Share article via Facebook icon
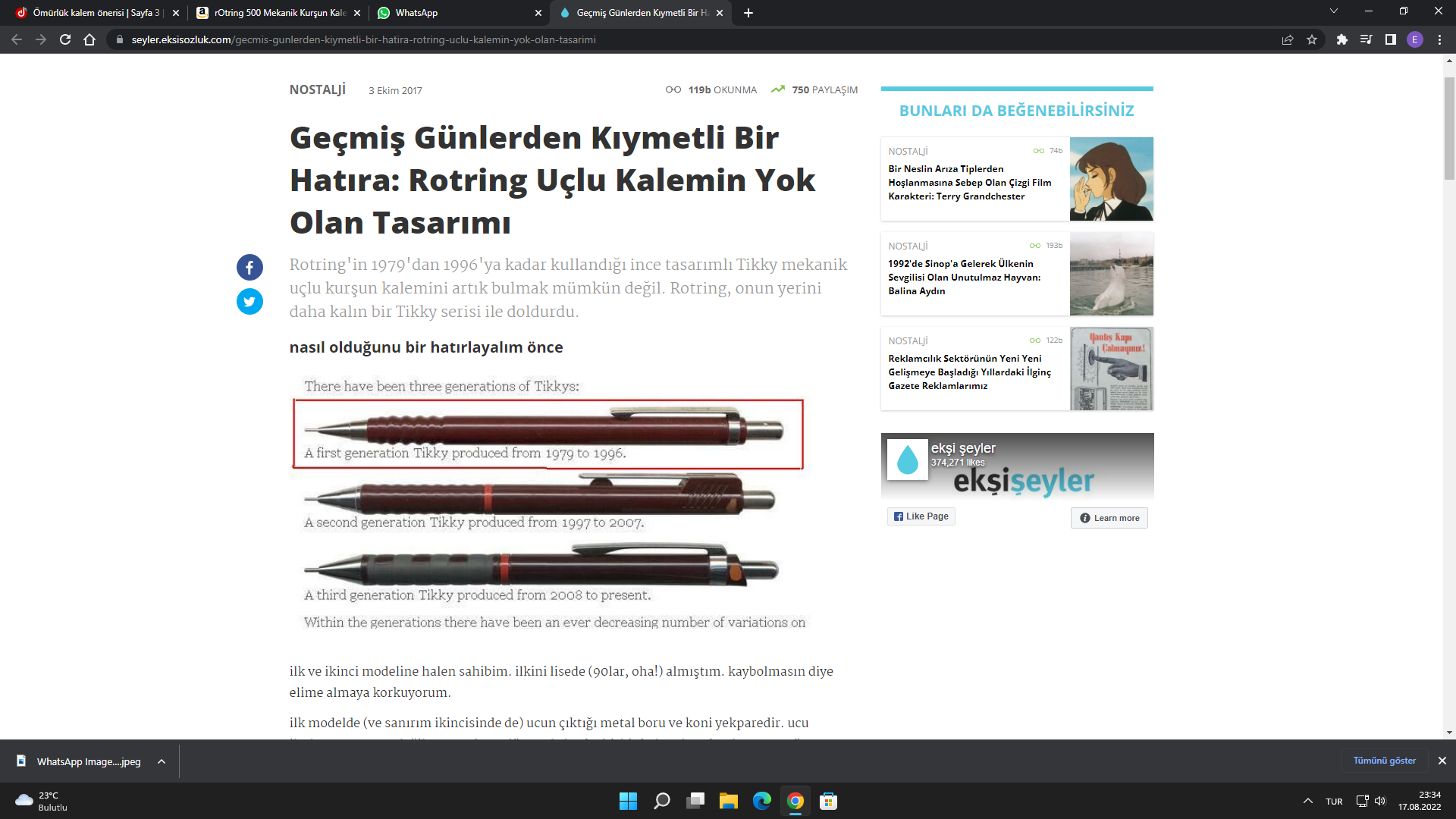 tap(249, 267)
